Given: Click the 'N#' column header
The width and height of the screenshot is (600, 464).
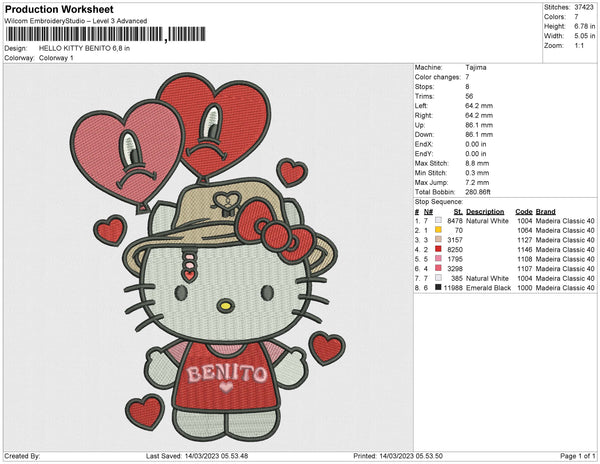Looking at the screenshot, I should [x=428, y=212].
